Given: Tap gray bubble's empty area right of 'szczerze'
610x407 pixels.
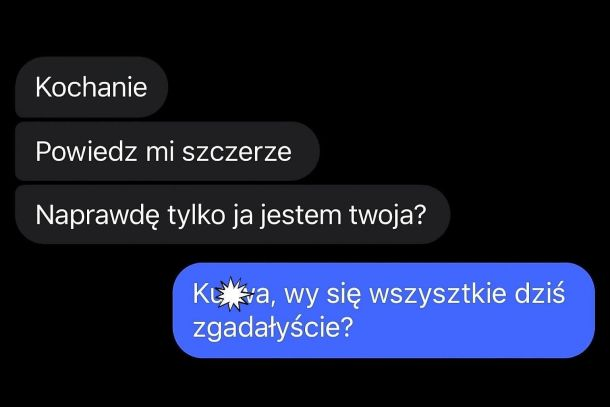Looking at the screenshot, I should point(305,151).
